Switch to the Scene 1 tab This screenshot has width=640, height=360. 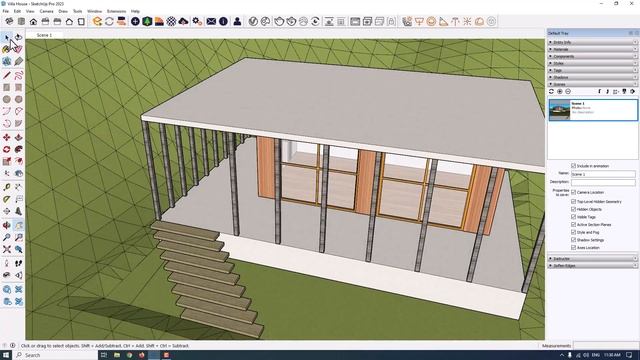44,35
